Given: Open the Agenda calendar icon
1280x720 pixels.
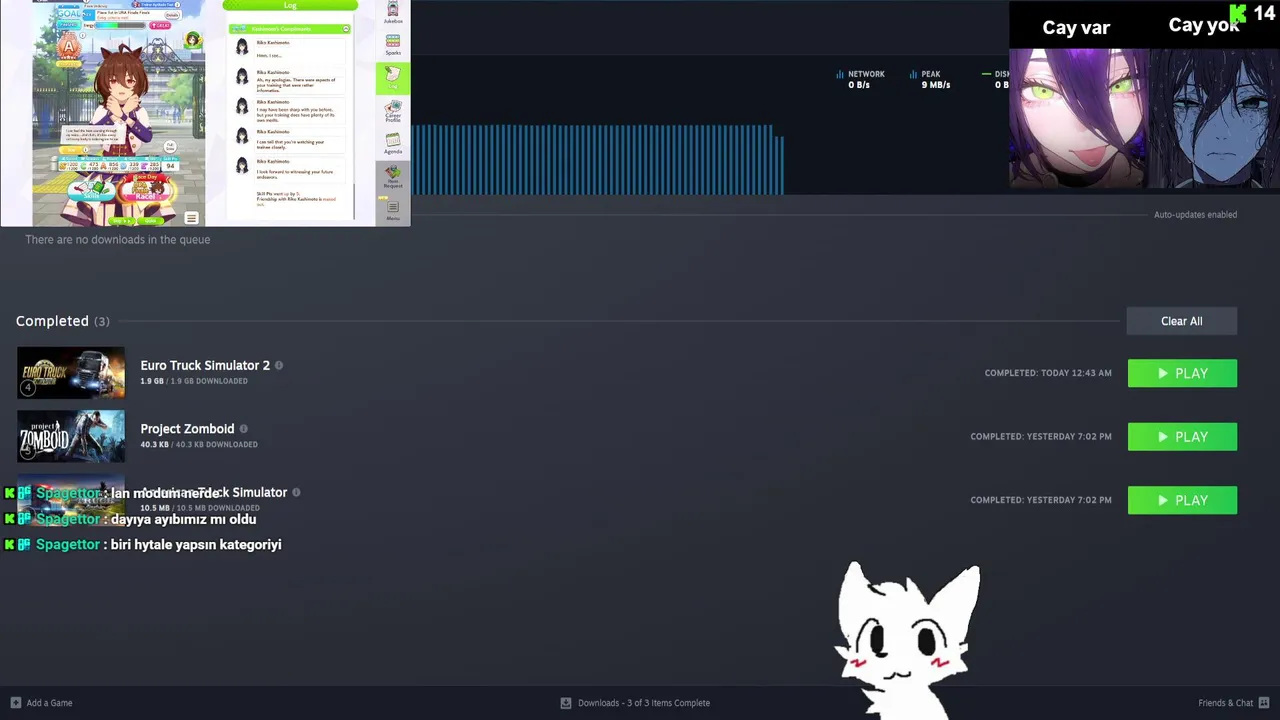Looking at the screenshot, I should (393, 142).
